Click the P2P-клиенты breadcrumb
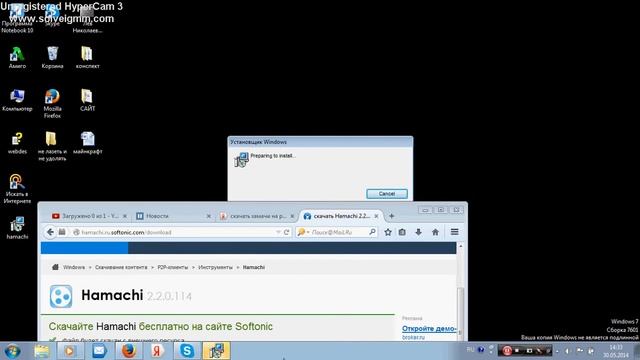640x360 pixels. pos(173,267)
